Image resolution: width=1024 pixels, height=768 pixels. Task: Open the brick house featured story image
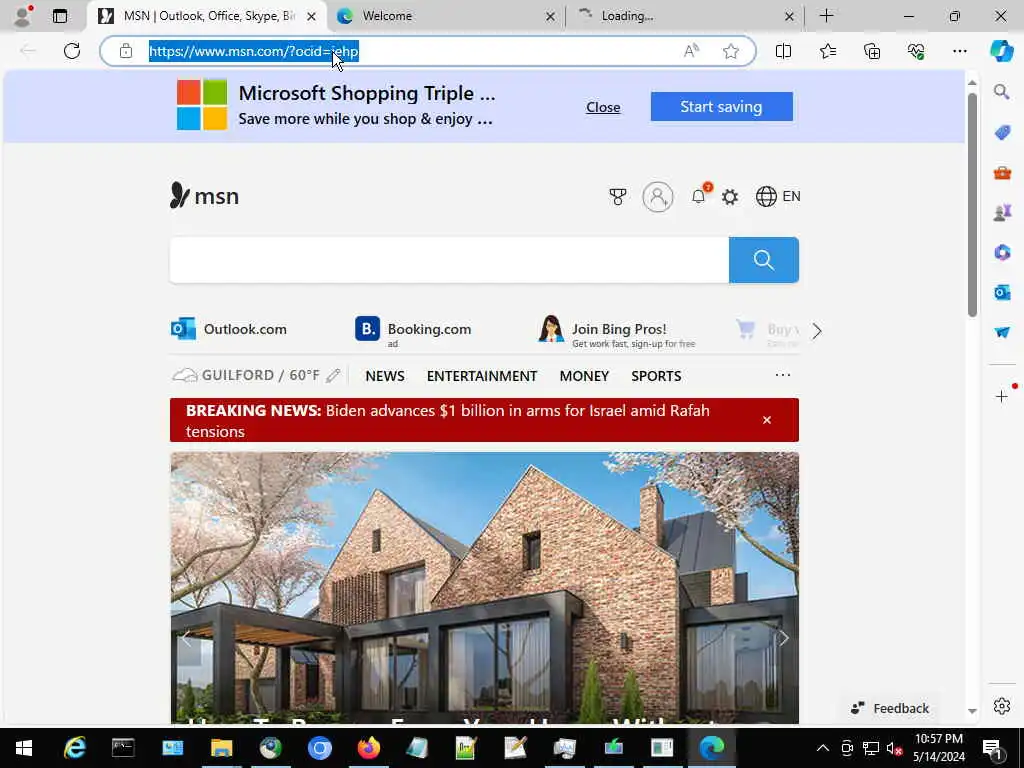click(x=484, y=588)
